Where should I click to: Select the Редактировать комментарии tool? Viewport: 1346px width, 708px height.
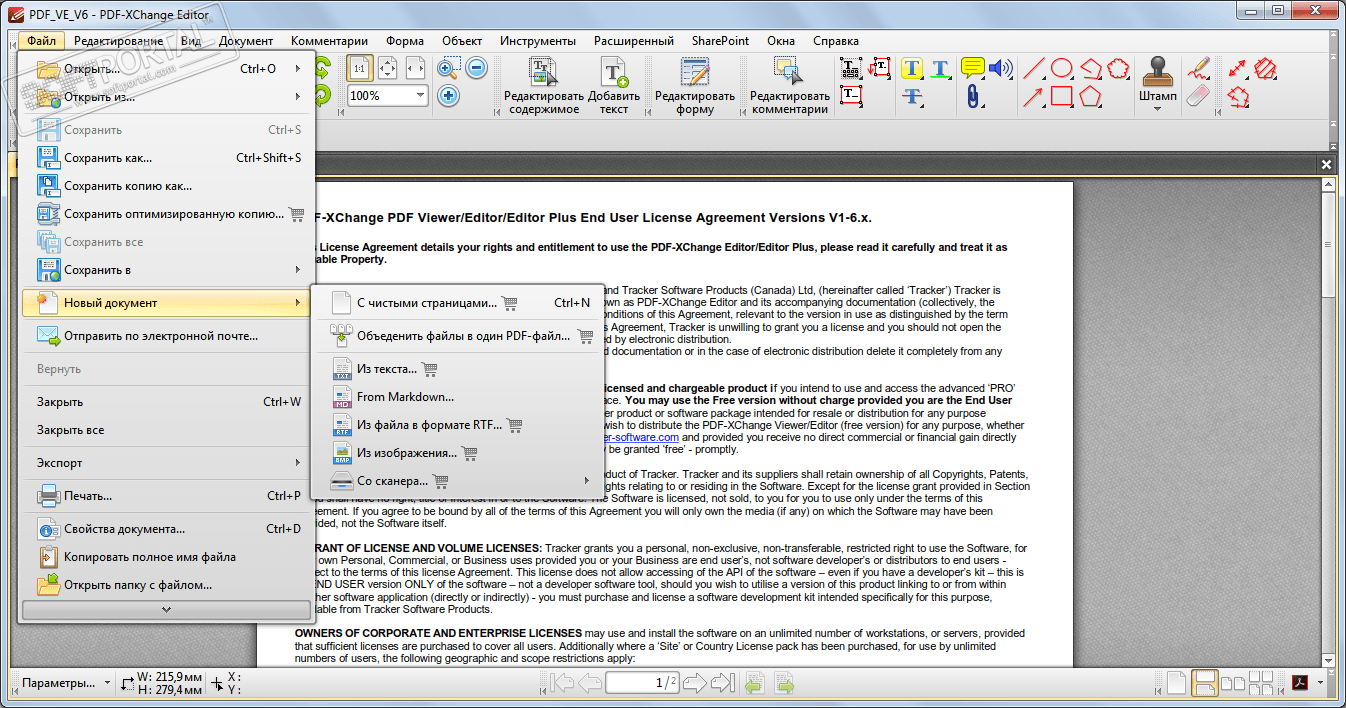(x=789, y=86)
